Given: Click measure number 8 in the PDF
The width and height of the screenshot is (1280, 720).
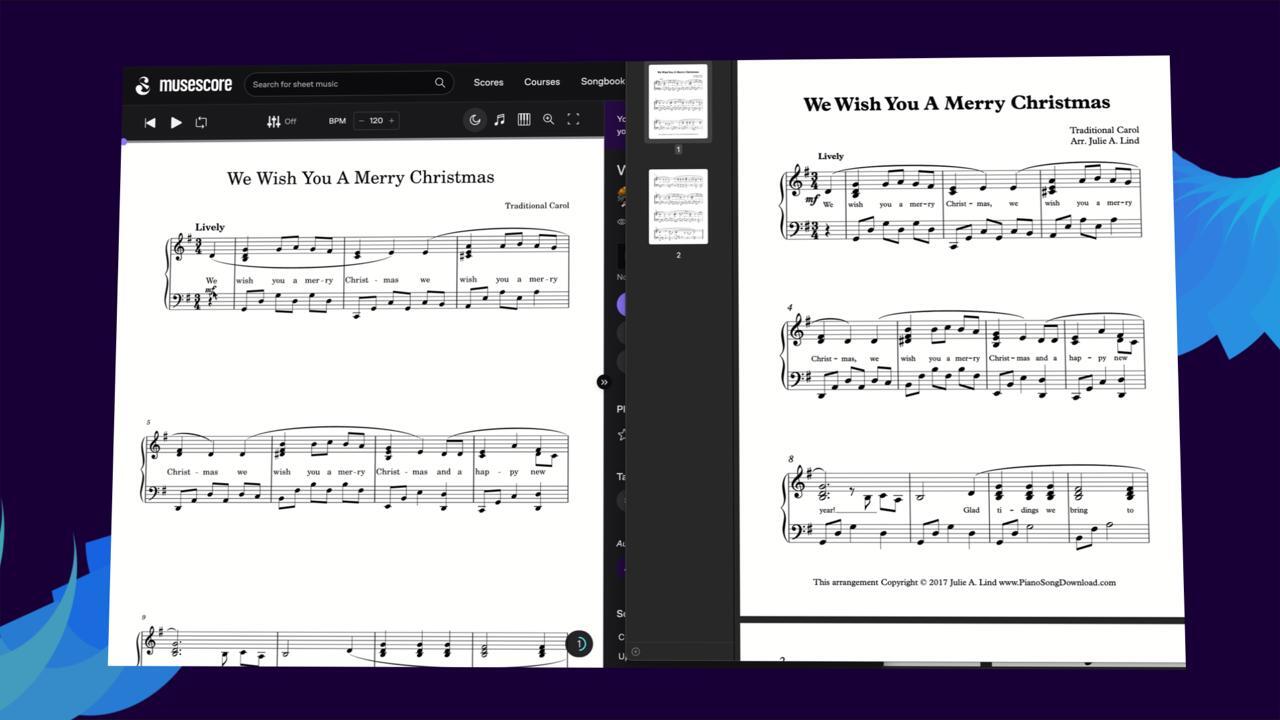Looking at the screenshot, I should tap(790, 459).
